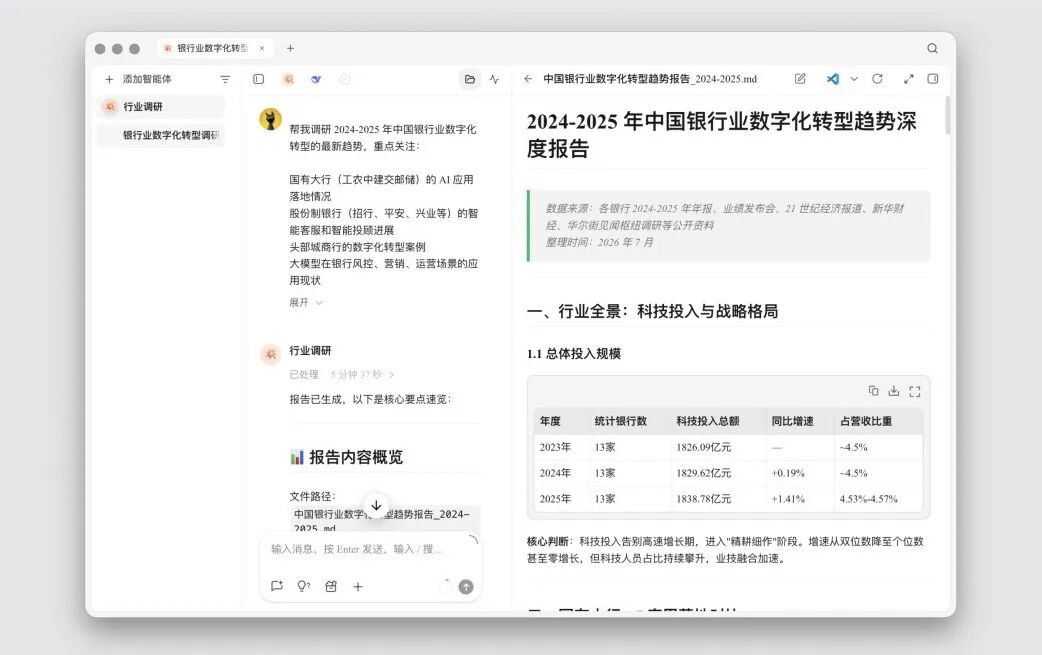Close the 银行业数字化转型 tab

point(262,48)
